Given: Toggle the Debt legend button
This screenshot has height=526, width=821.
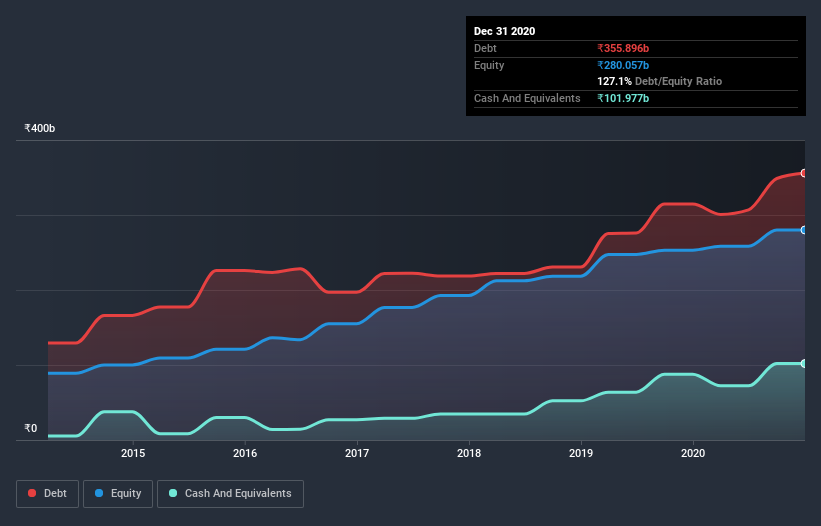Looking at the screenshot, I should (x=47, y=494).
